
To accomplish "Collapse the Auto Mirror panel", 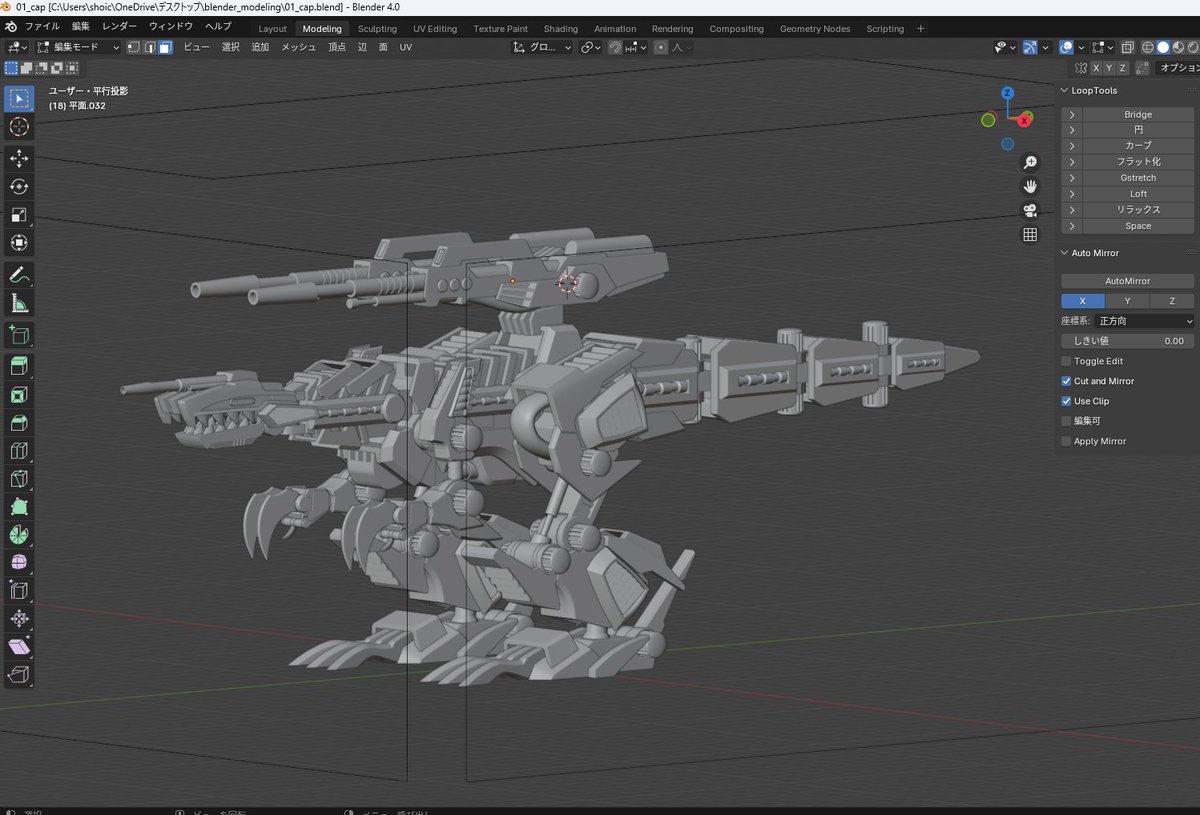I will point(1065,253).
